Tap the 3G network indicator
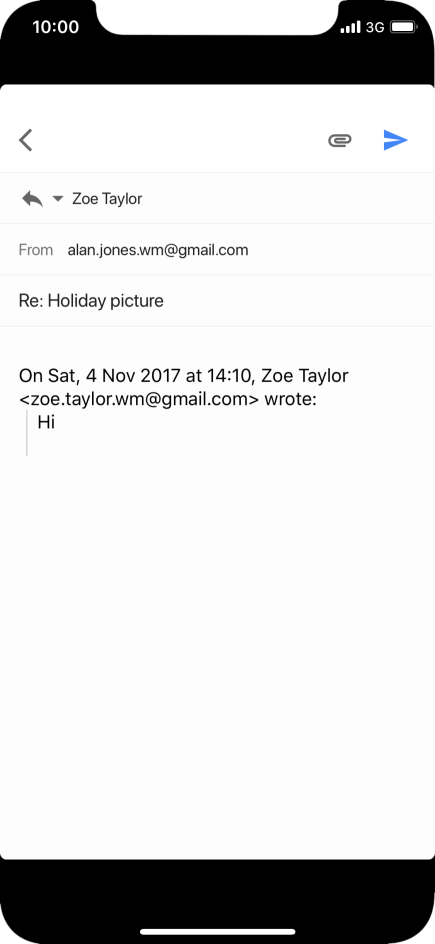Screen dimensions: 435x944 375,27
